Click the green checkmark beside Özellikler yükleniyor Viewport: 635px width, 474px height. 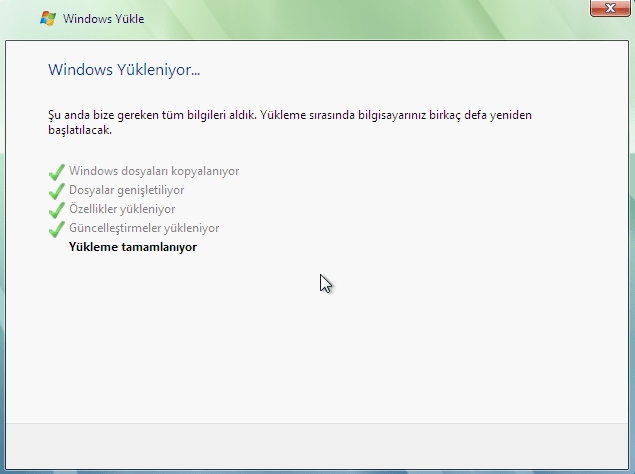point(57,210)
